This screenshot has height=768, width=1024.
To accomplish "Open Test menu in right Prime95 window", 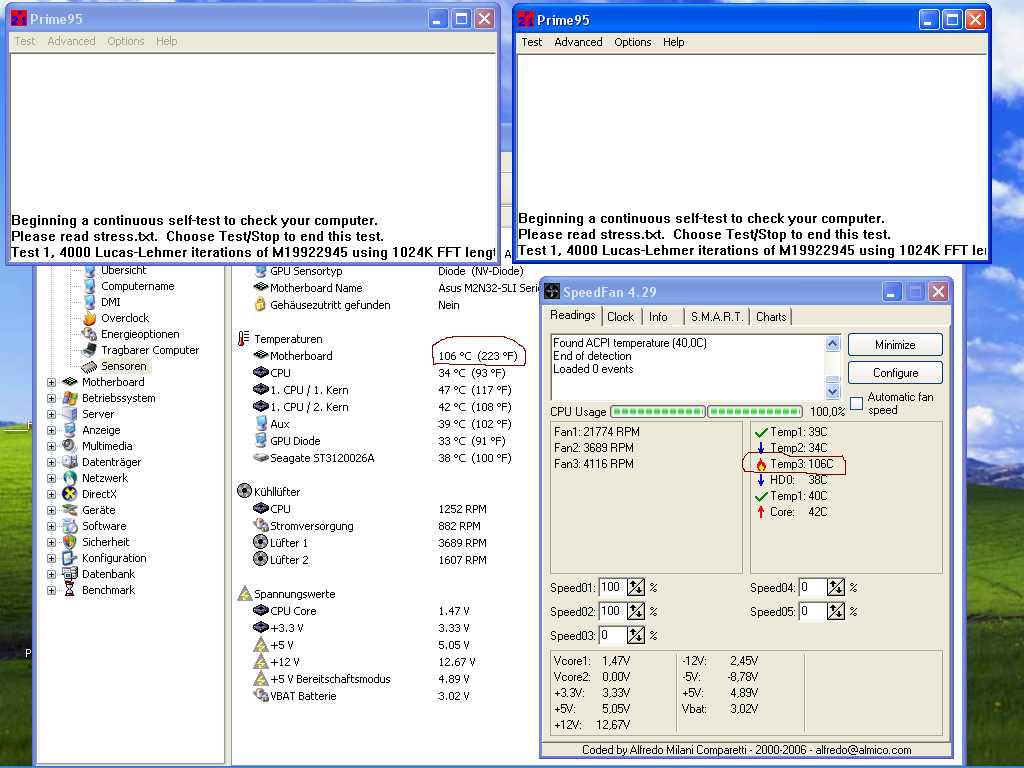I will 531,42.
